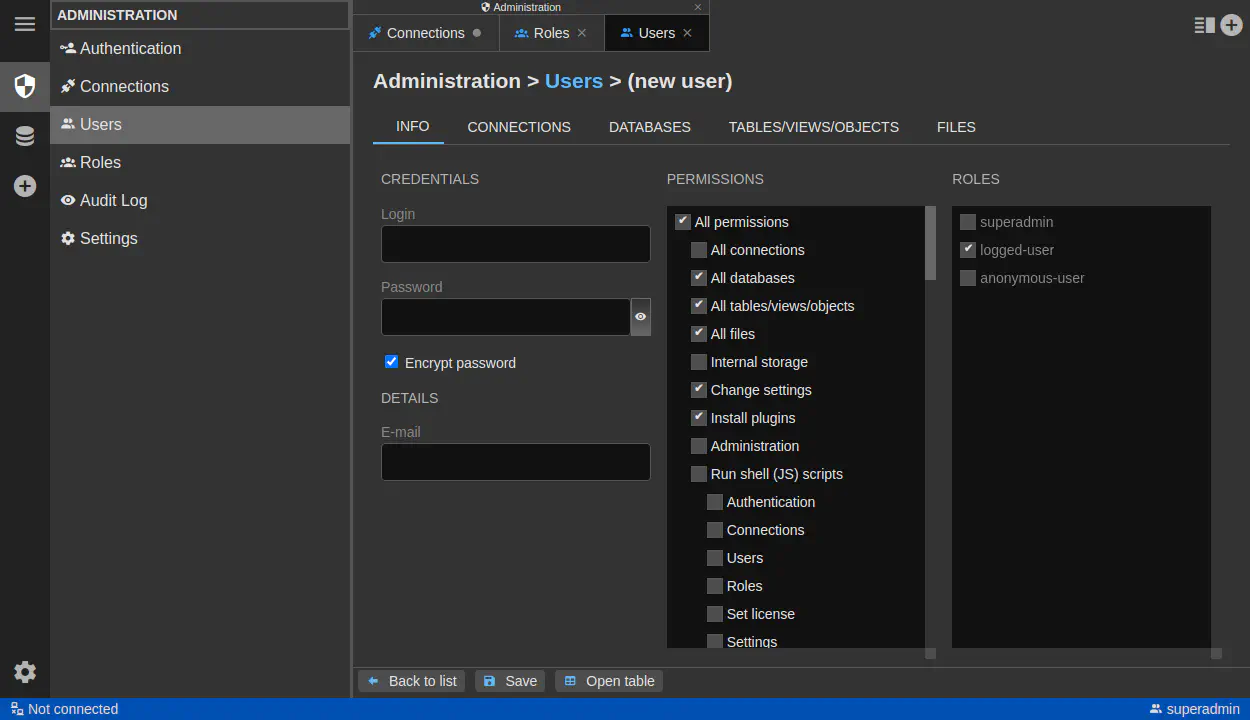This screenshot has height=720, width=1250.
Task: Open the FILES sub-tab
Action: tap(956, 127)
